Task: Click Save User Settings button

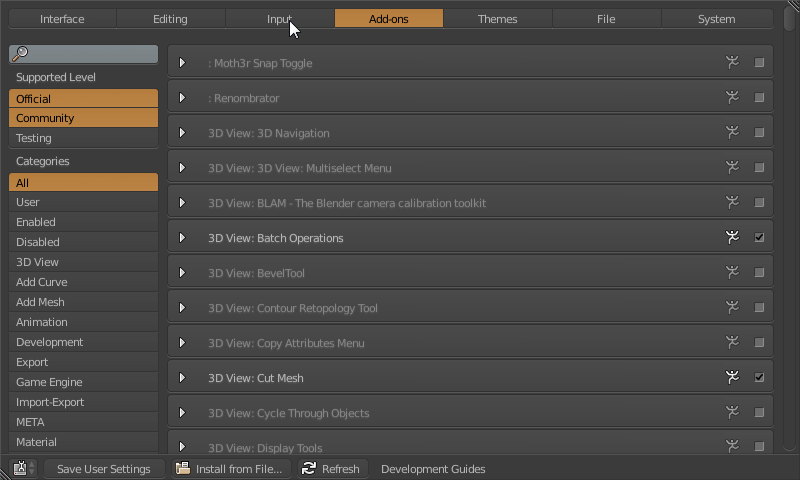Action: coord(103,469)
